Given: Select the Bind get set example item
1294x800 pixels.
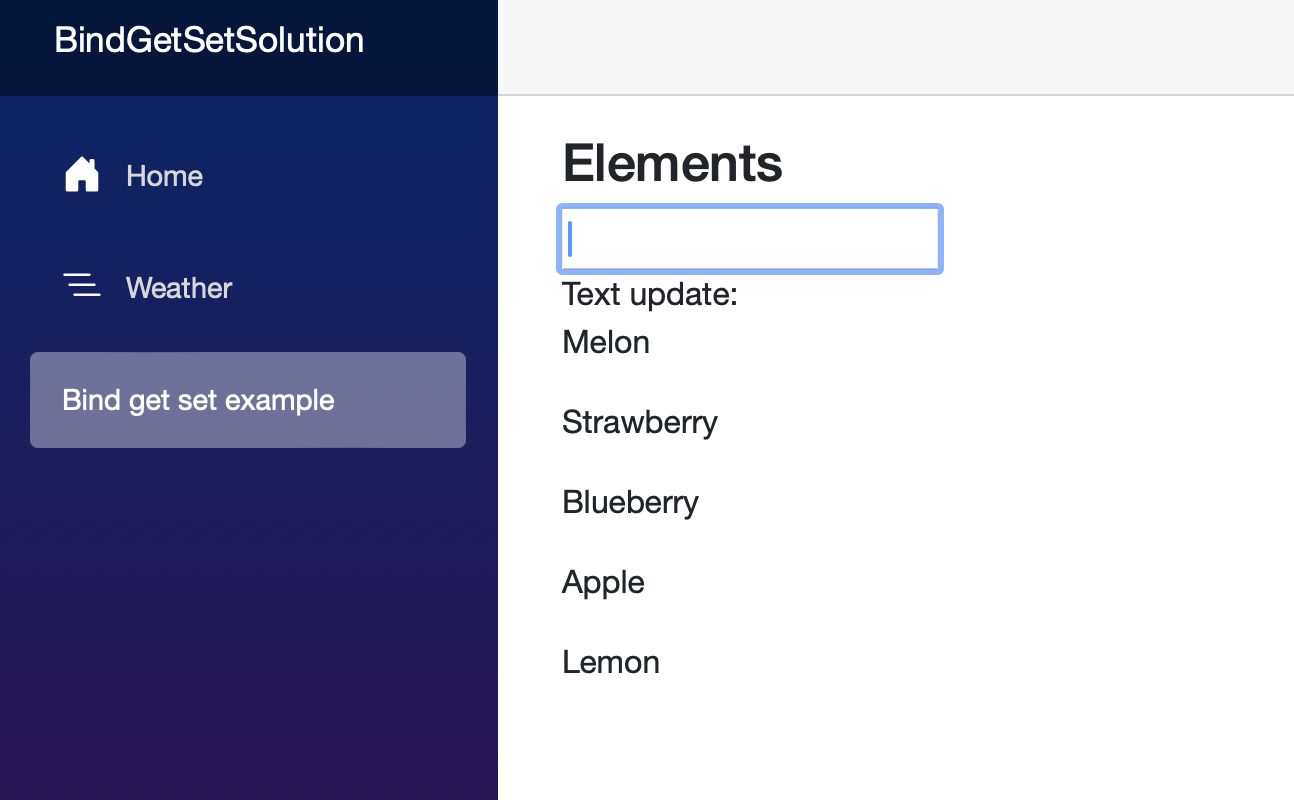Looking at the screenshot, I should (x=198, y=400).
